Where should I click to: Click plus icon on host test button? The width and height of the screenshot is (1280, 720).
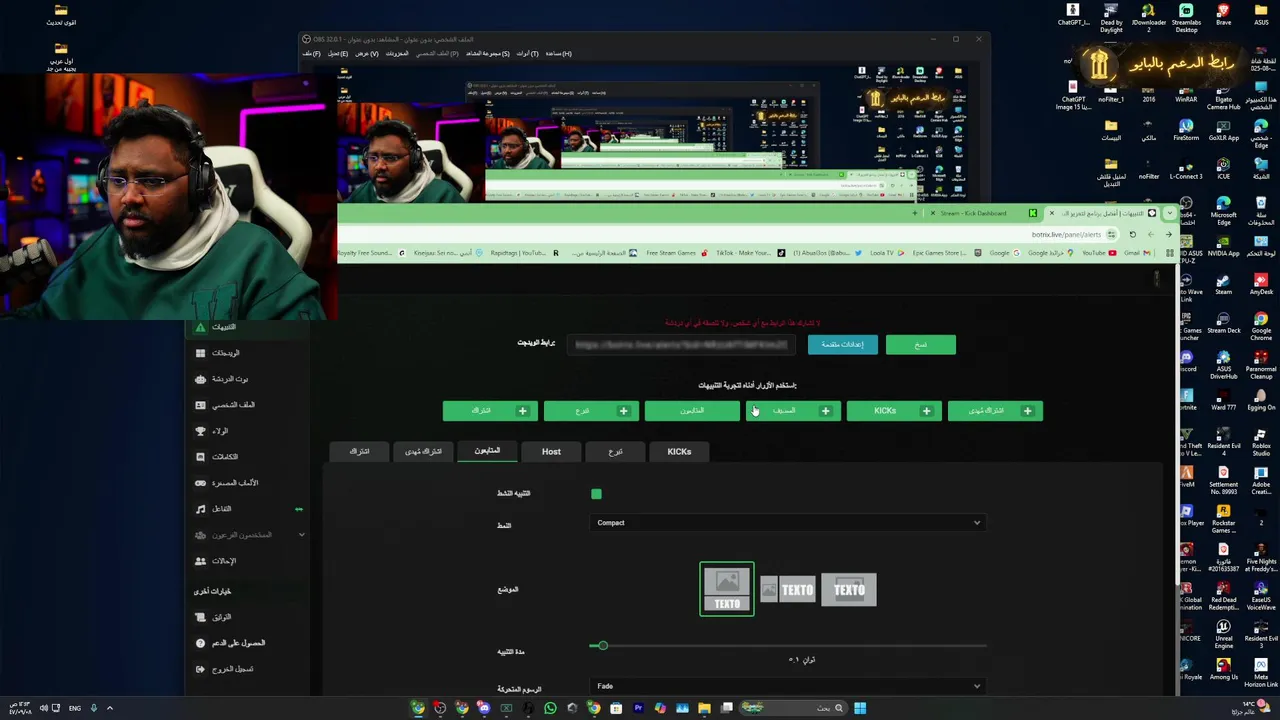point(825,411)
